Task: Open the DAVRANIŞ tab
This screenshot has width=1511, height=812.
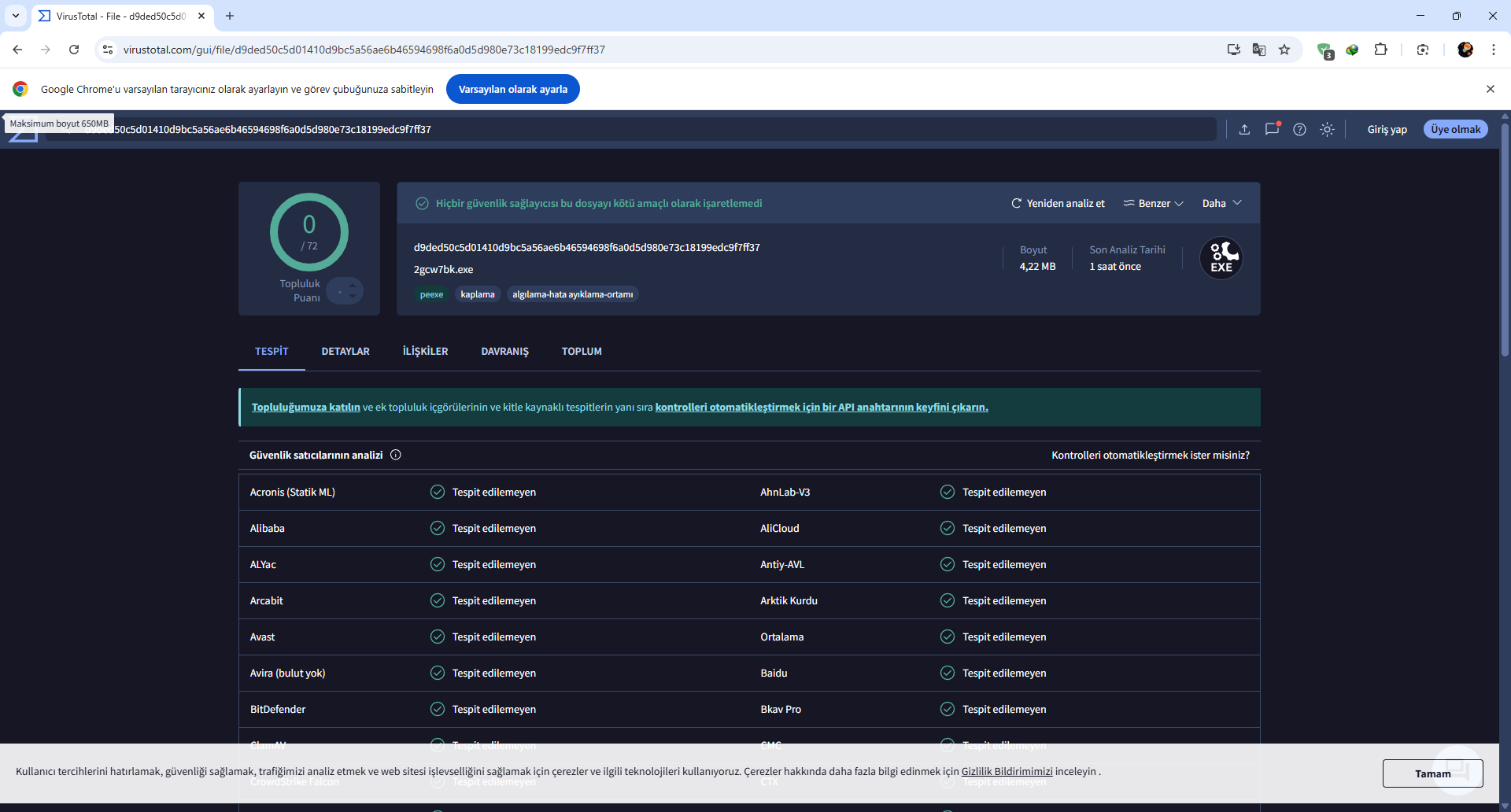Action: coord(505,351)
